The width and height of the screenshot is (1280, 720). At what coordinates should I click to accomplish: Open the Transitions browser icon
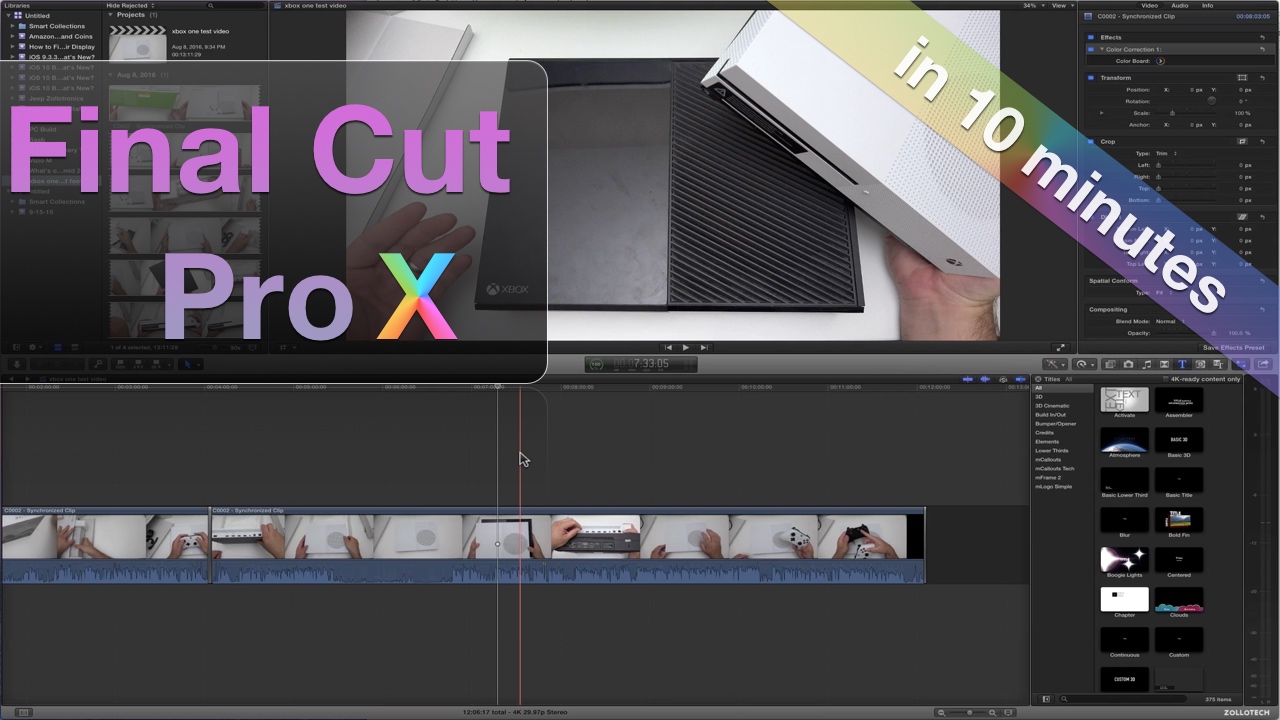(1164, 364)
